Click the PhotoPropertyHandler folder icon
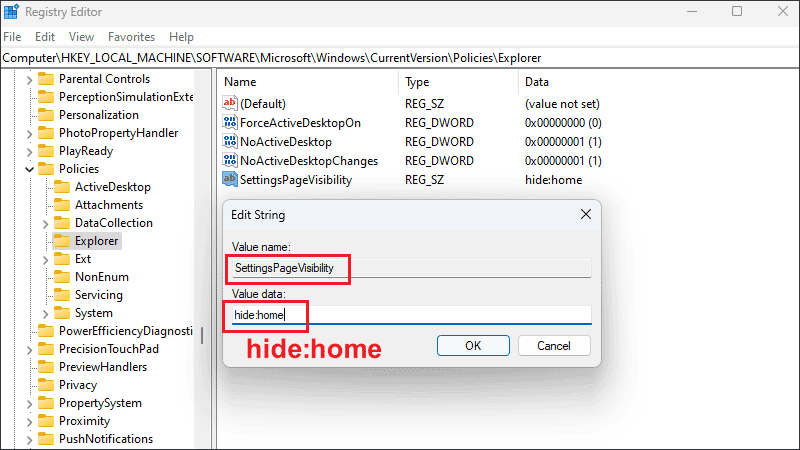The image size is (800, 450). coord(46,133)
